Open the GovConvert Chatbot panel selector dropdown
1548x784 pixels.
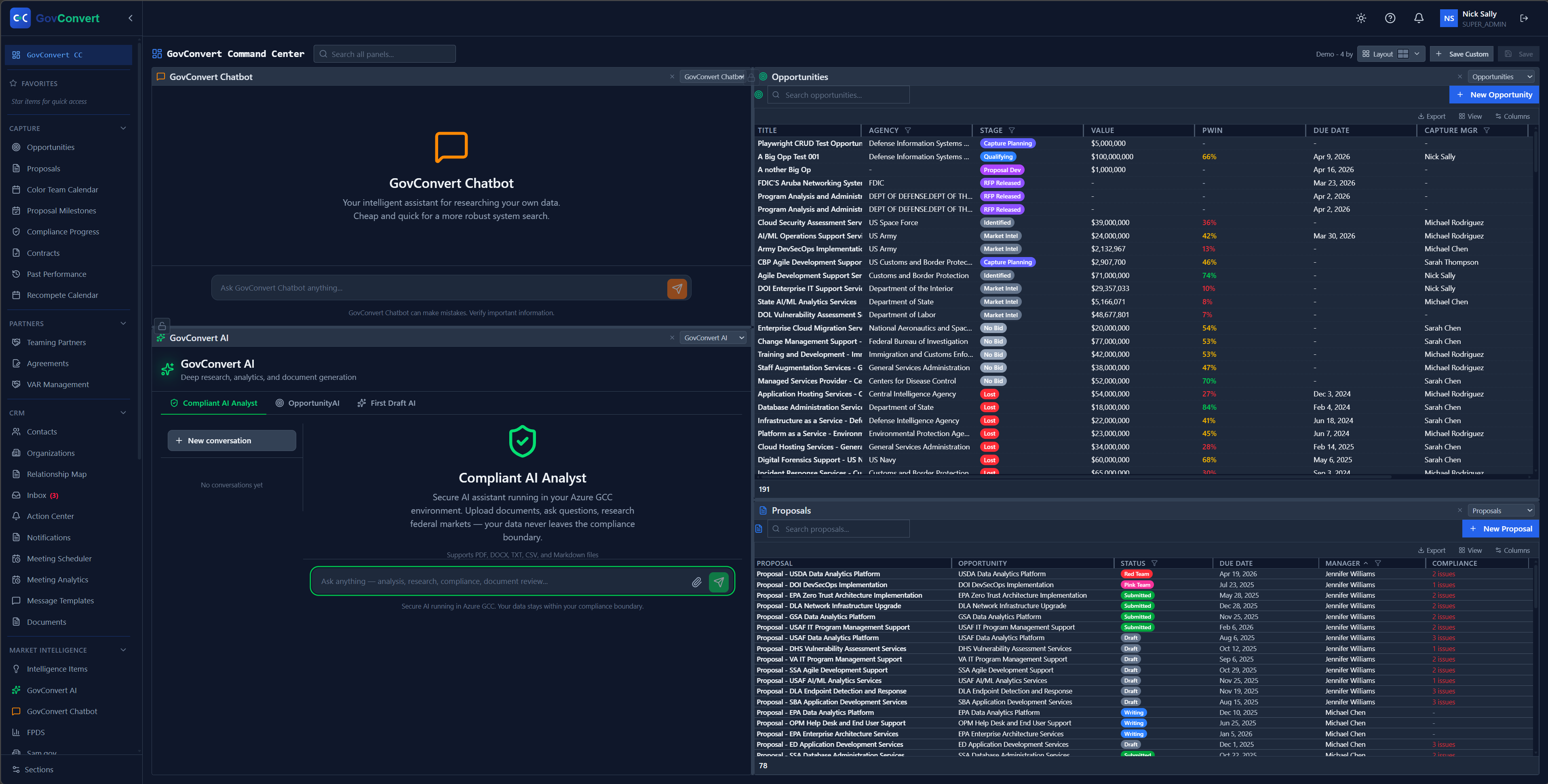[713, 77]
